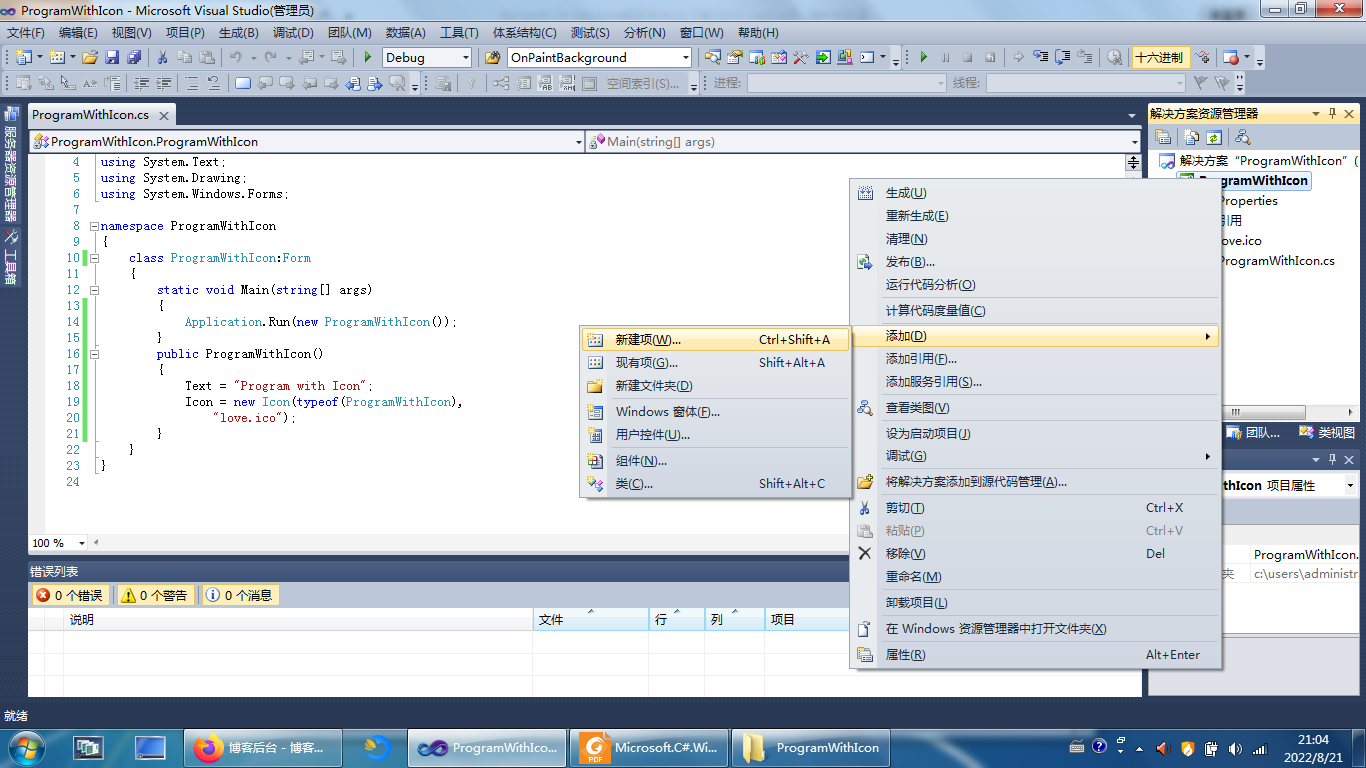
Task: Click the Comment Selection toolbar icon
Action: (x=191, y=83)
